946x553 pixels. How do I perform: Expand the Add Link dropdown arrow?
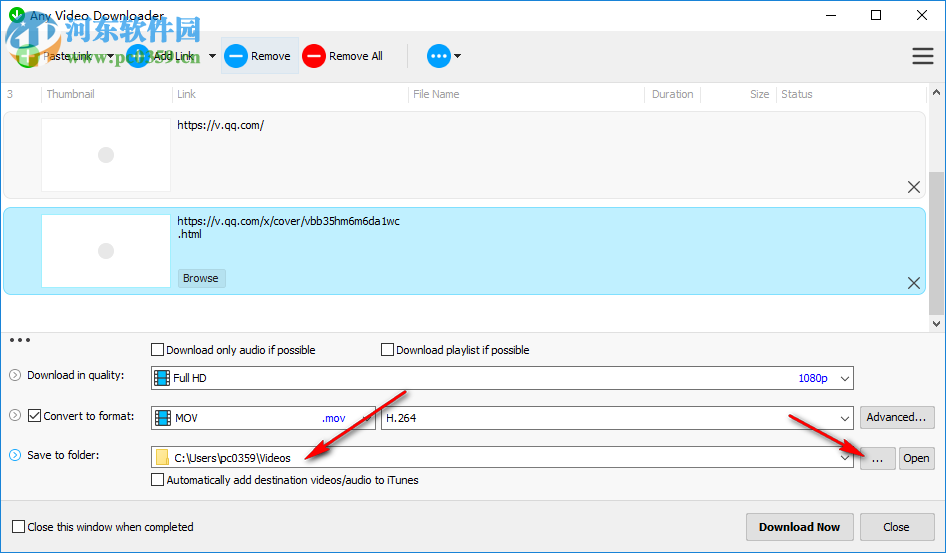click(212, 56)
